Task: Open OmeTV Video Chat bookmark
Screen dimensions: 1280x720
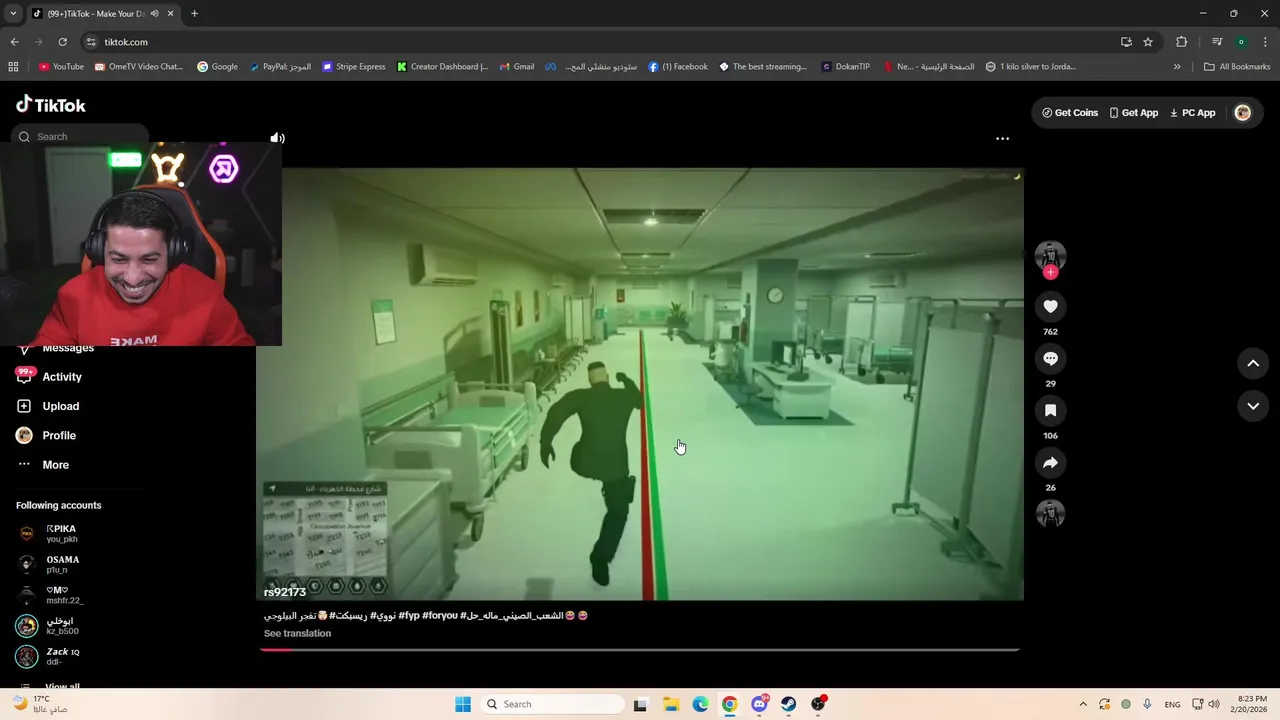Action: pos(139,67)
